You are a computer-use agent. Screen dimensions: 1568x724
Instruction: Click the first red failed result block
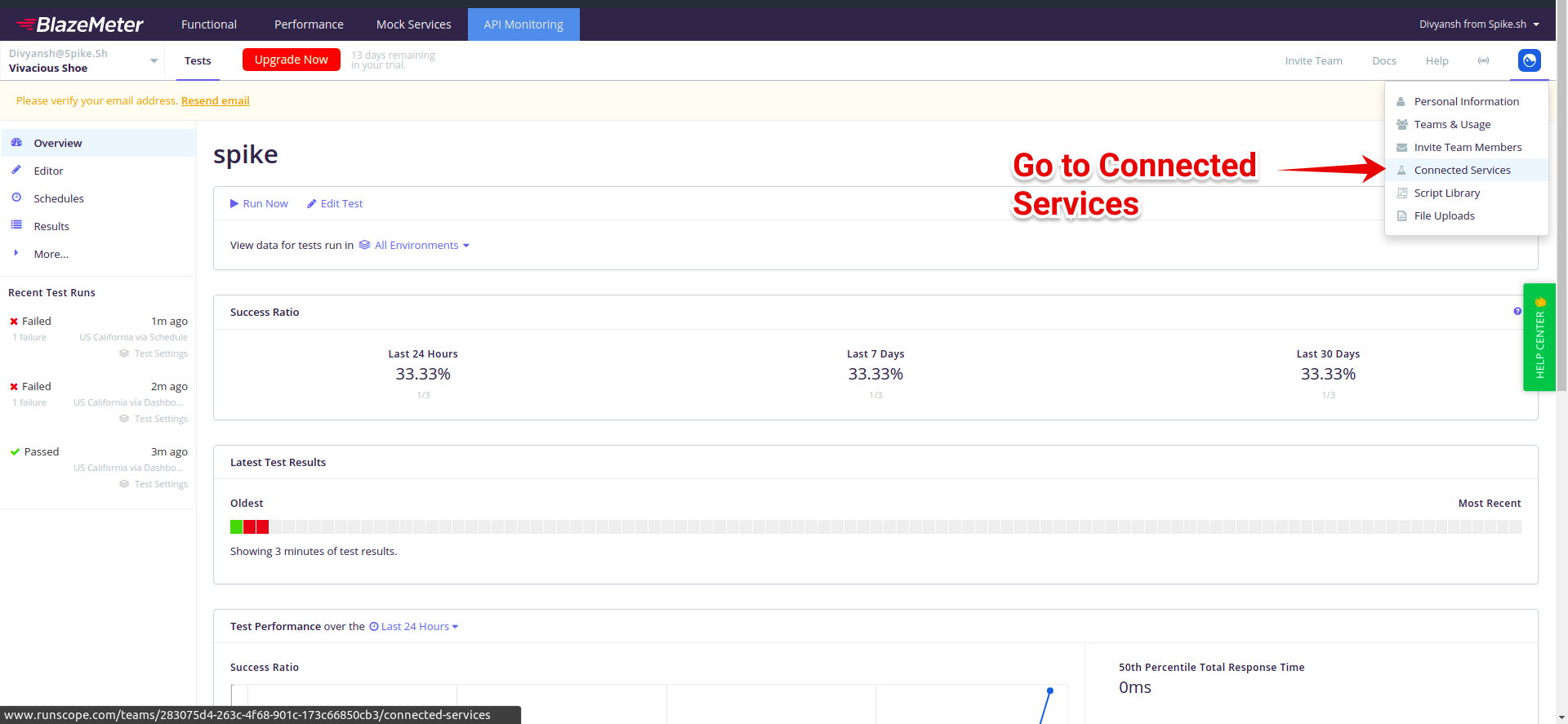coord(249,526)
